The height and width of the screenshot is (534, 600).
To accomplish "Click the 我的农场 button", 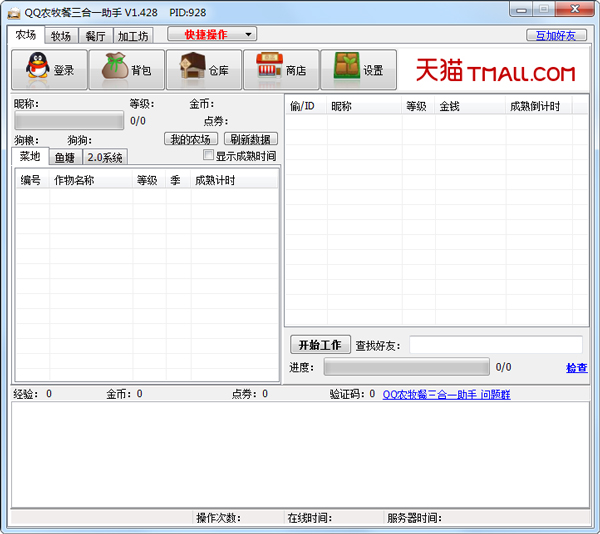I will (190, 139).
